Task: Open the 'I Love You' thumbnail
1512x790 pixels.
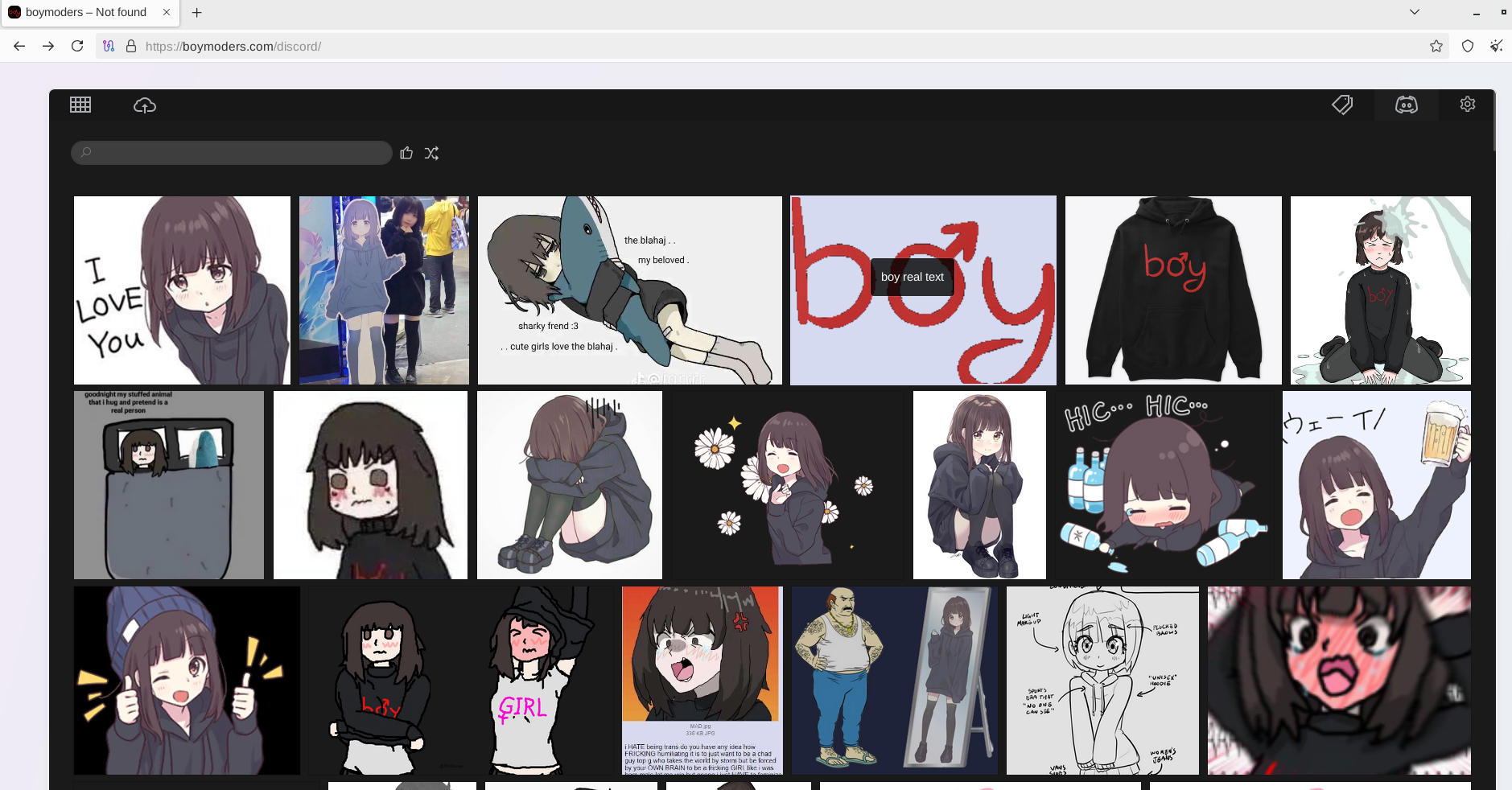Action: tap(182, 290)
